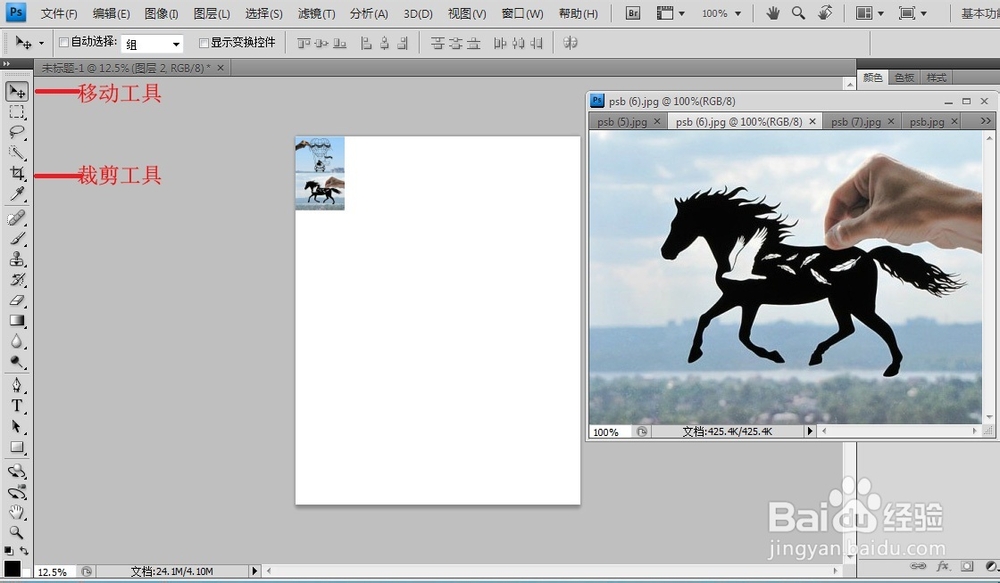Select the 3D Orbit camera tool
Screen dimensions: 1000x583
pyautogui.click(x=17, y=492)
